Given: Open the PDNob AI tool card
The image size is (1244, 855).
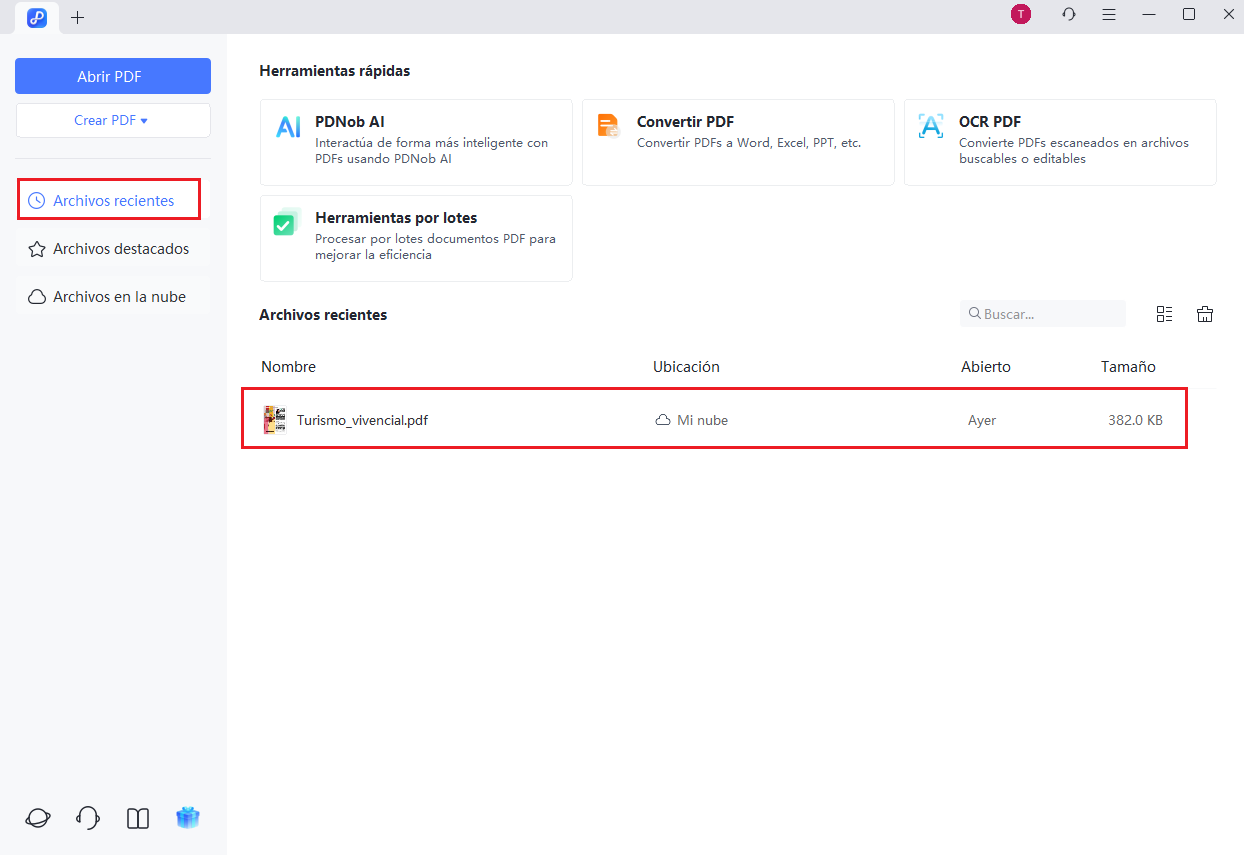Looking at the screenshot, I should click(x=416, y=141).
